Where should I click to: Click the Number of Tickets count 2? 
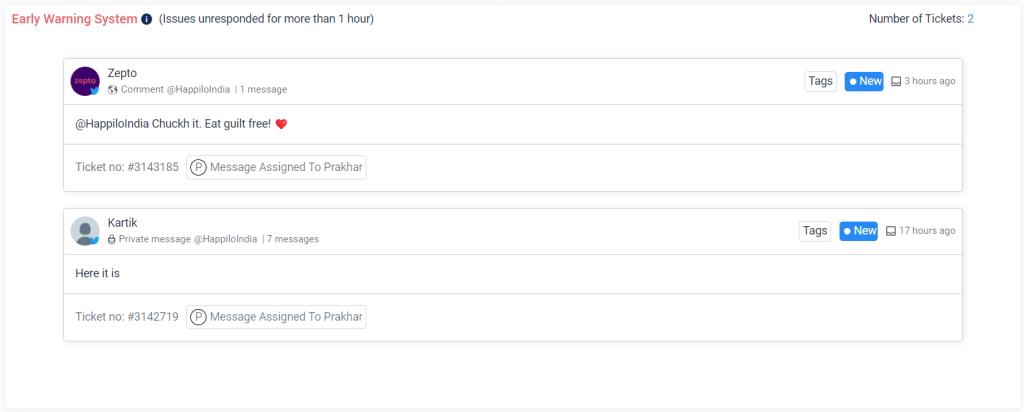click(970, 19)
